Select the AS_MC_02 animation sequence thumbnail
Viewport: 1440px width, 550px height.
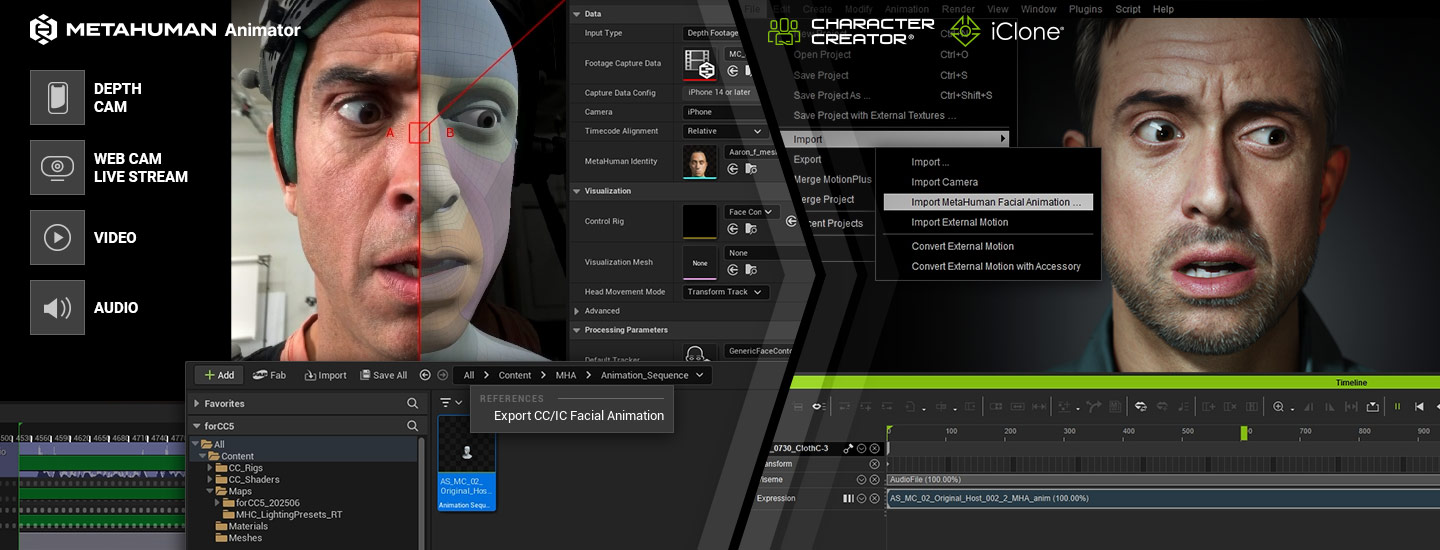(x=466, y=462)
